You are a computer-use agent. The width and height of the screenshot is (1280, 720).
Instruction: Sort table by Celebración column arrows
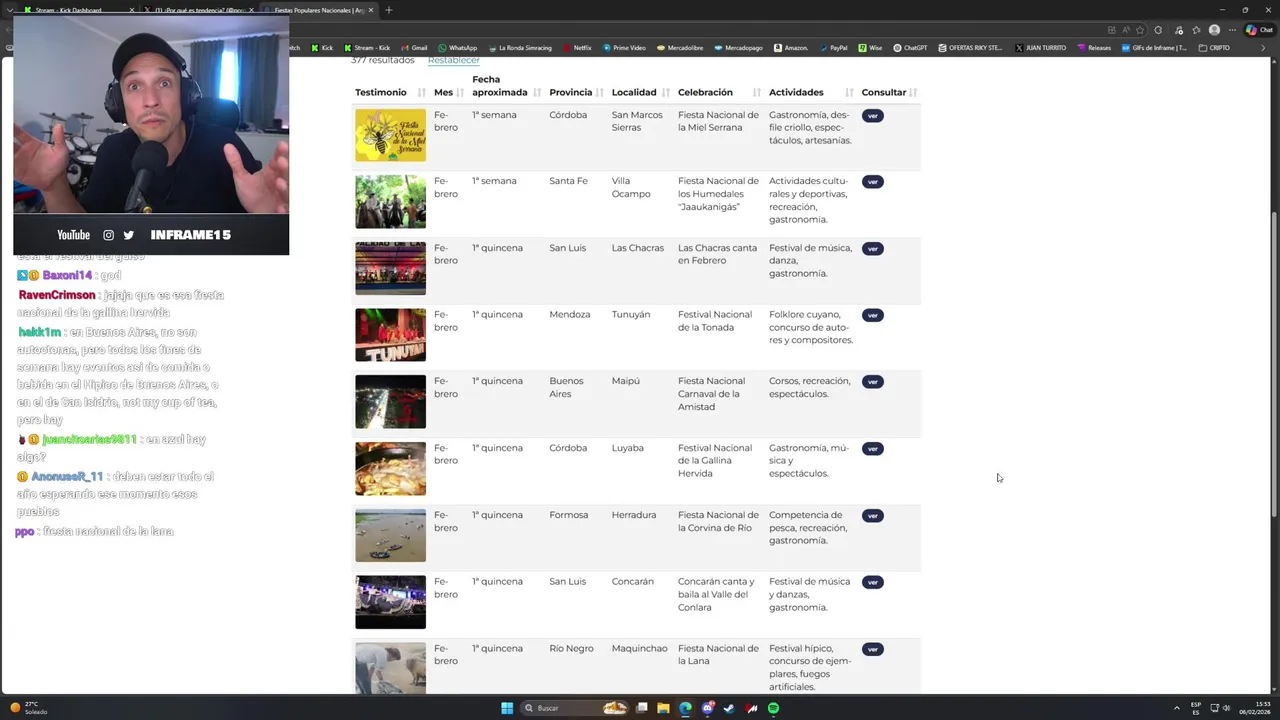757,93
